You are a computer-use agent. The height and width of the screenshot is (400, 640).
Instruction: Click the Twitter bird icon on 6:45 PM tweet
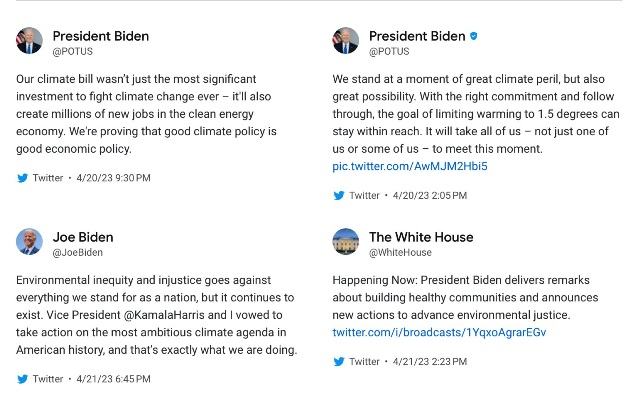[x=22, y=379]
